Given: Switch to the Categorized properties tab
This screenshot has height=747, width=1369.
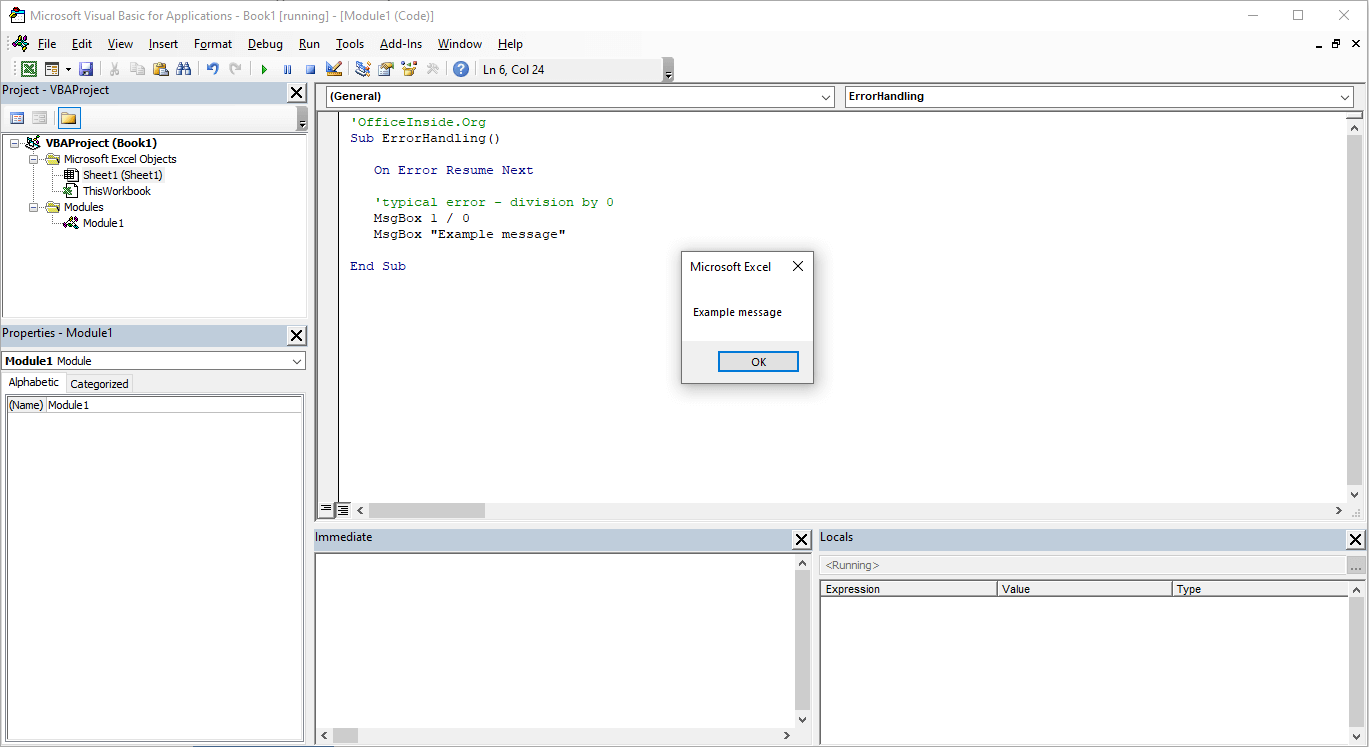Looking at the screenshot, I should [99, 383].
